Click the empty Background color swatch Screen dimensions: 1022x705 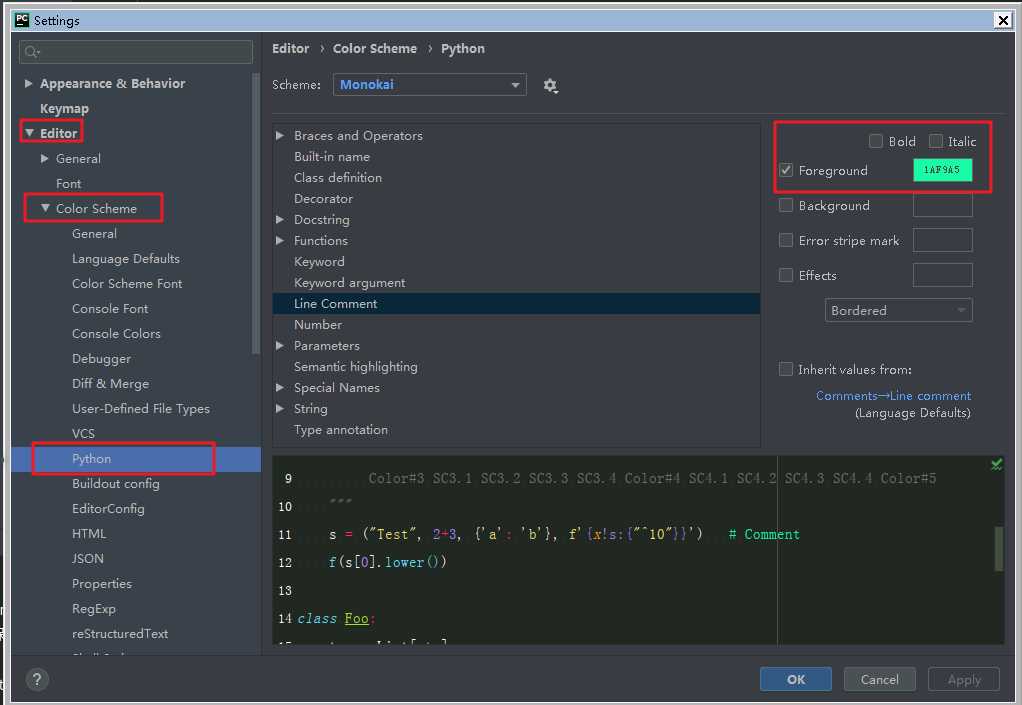point(942,205)
